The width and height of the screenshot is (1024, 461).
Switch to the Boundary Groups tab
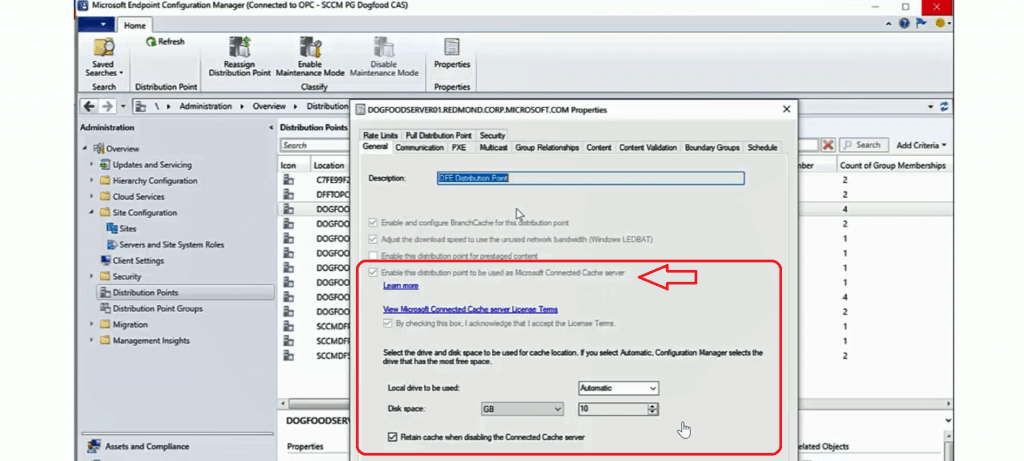tap(713, 147)
